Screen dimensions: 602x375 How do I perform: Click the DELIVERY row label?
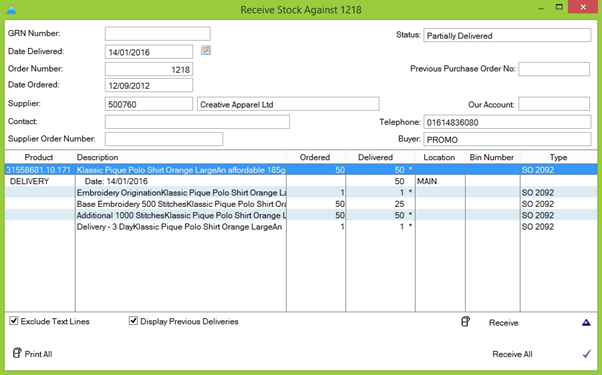pos(30,181)
